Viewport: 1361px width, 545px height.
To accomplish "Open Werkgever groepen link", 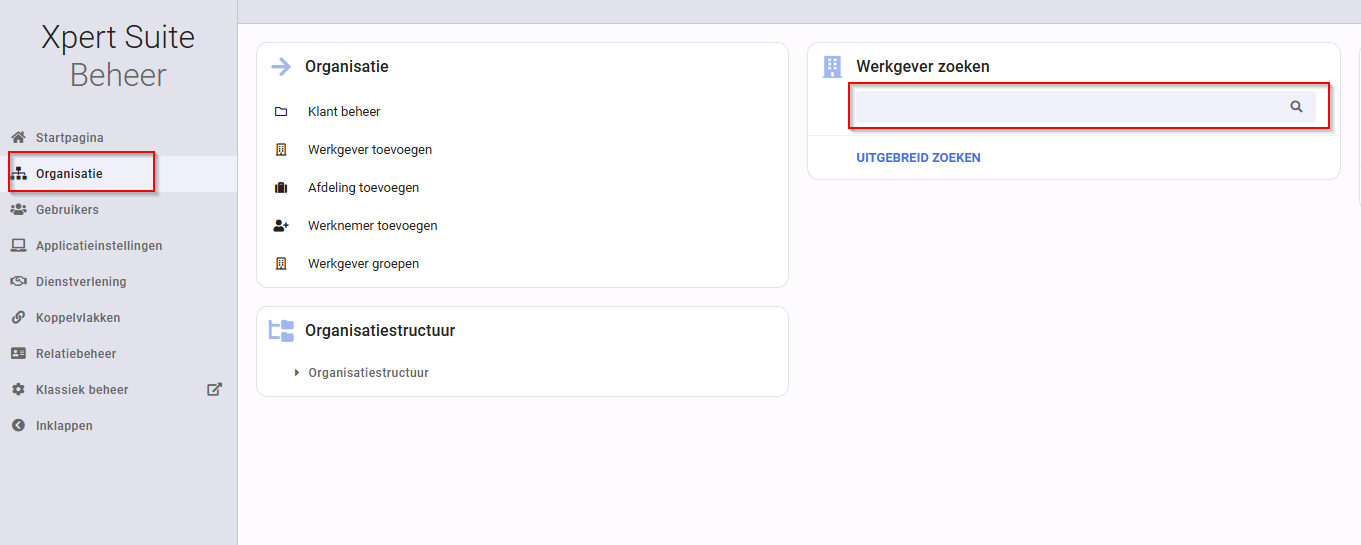I will pyautogui.click(x=364, y=264).
